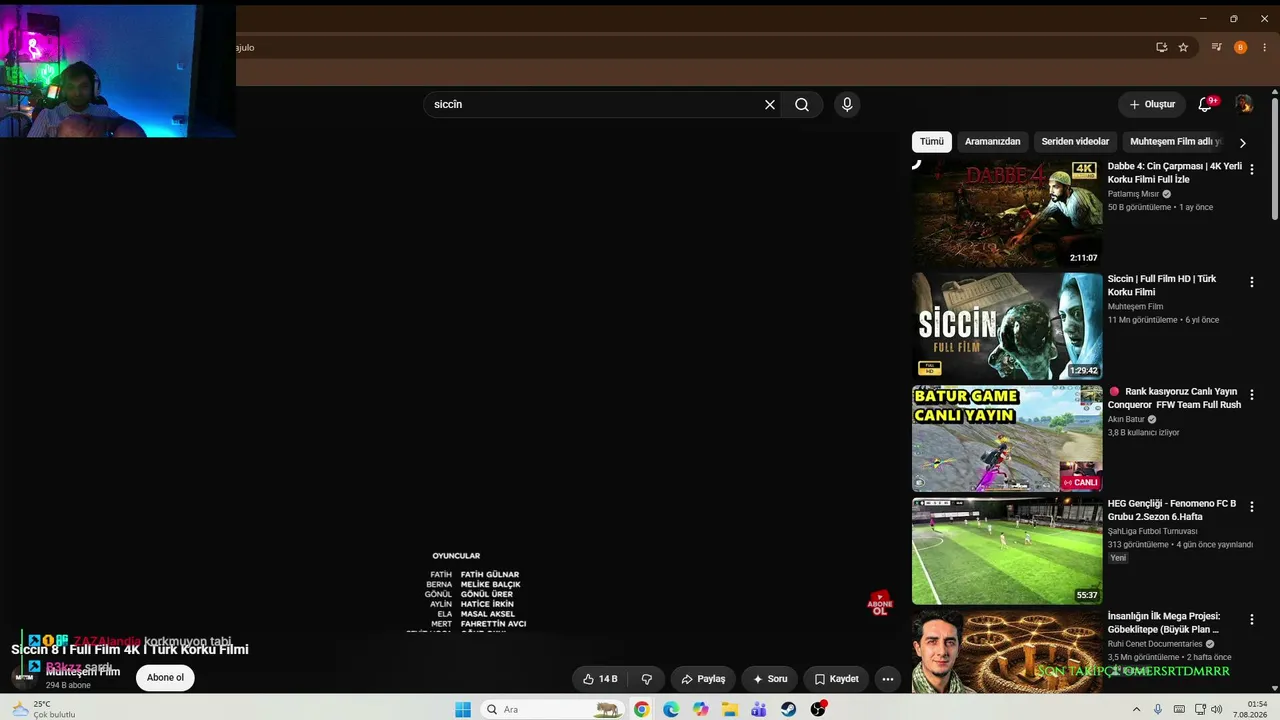Open File Explorer from taskbar
Viewport: 1280px width, 720px height.
[x=730, y=709]
